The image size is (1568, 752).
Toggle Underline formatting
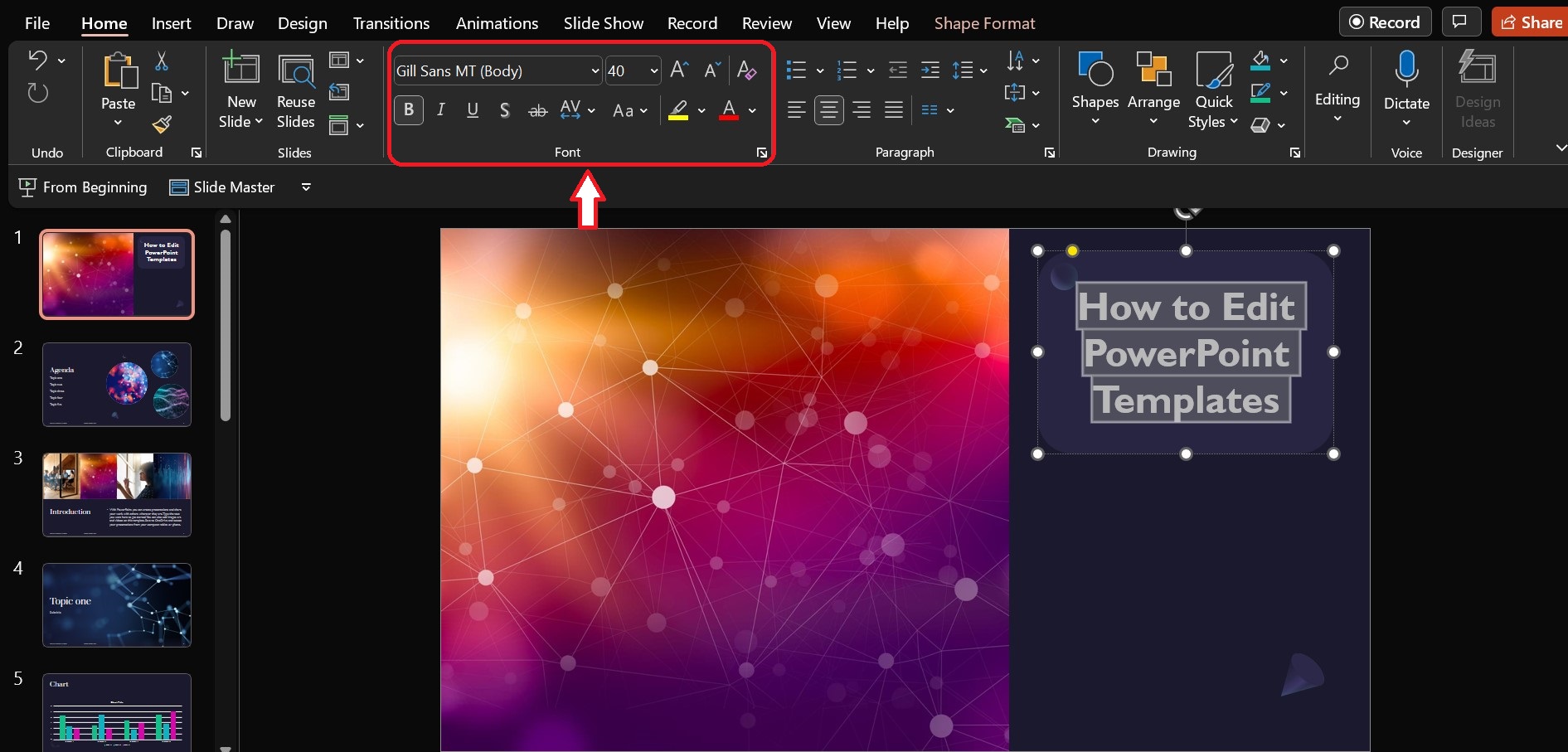tap(473, 110)
